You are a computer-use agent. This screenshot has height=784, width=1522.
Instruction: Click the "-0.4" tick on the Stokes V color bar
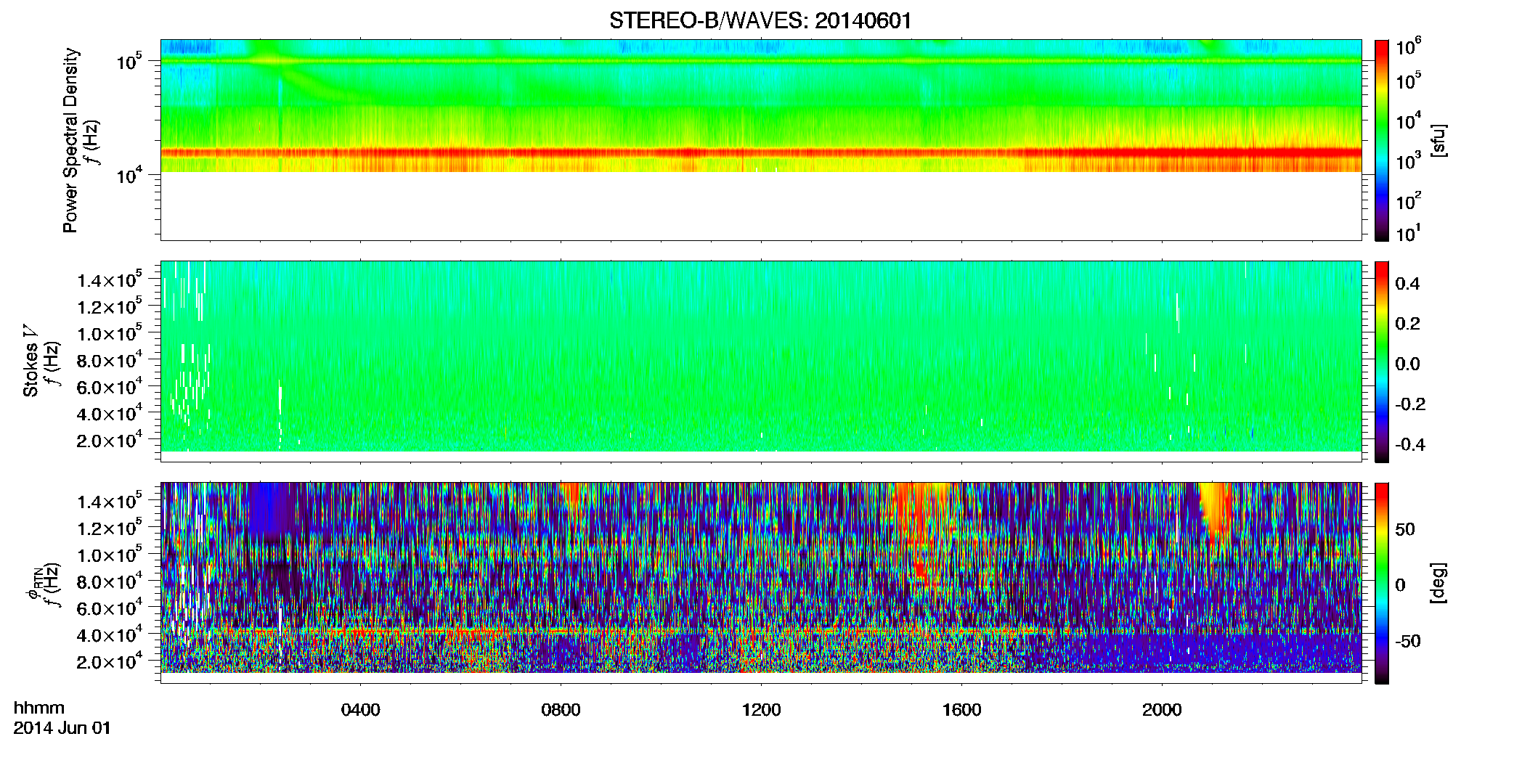point(1410,445)
